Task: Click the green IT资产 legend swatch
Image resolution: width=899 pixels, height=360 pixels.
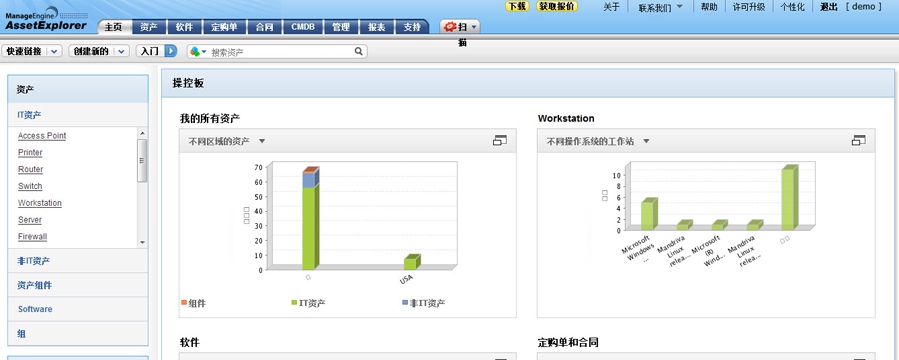Action: 295,302
